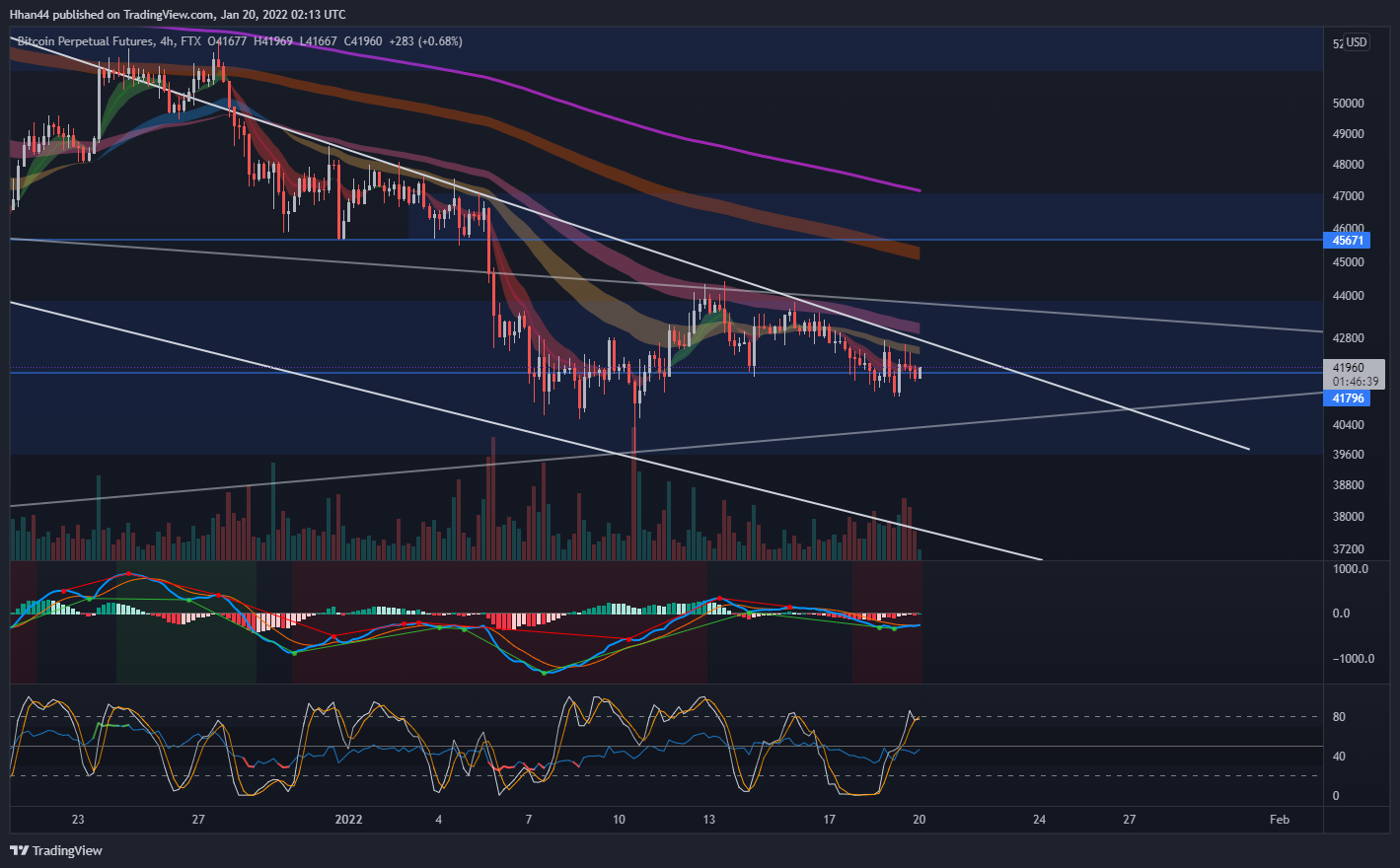1400x868 pixels.
Task: Click the 20 date on time axis
Action: (920, 820)
